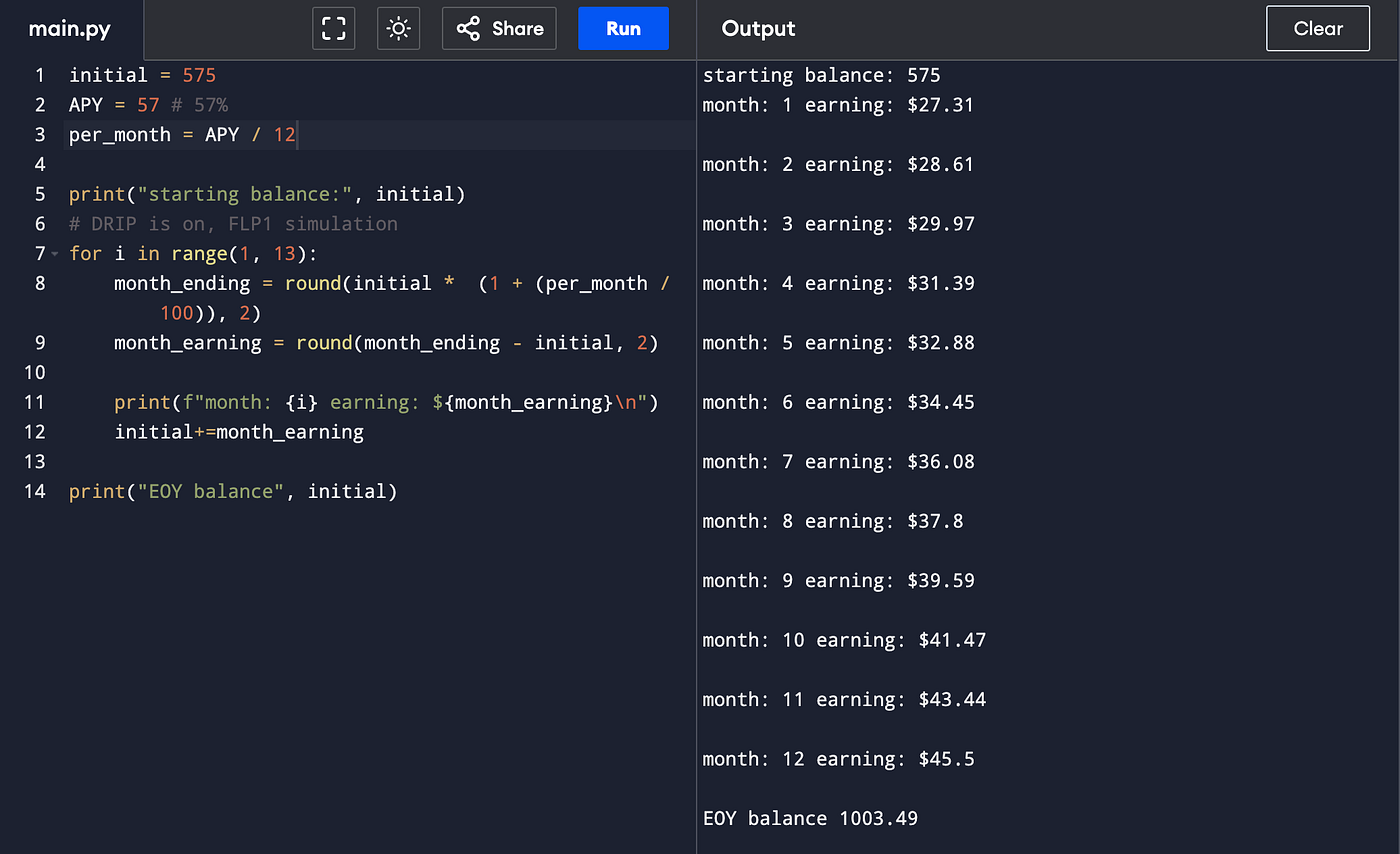Click output 'month: 12 earning: $45.5'

point(838,759)
